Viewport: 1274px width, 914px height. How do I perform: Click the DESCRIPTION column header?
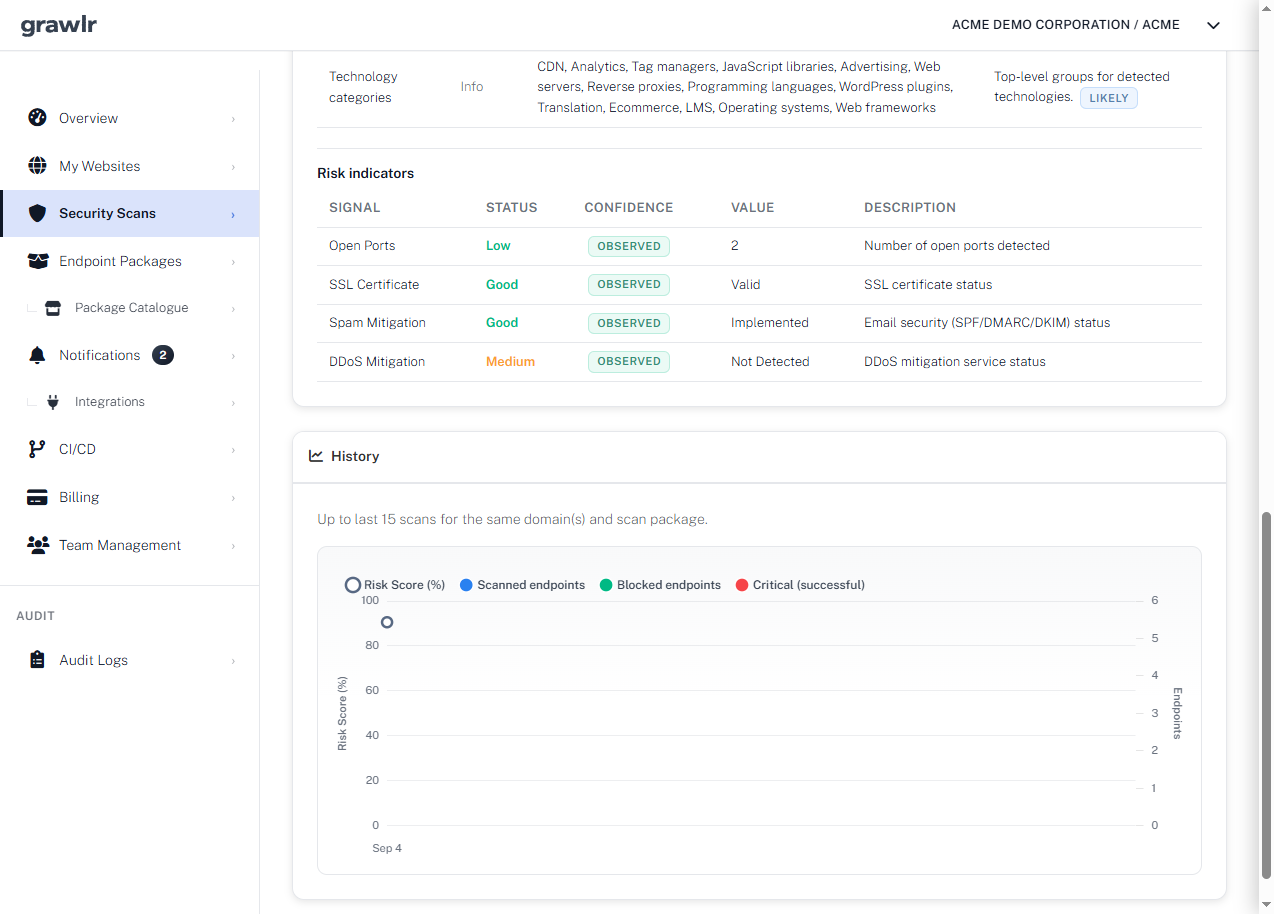(x=910, y=208)
